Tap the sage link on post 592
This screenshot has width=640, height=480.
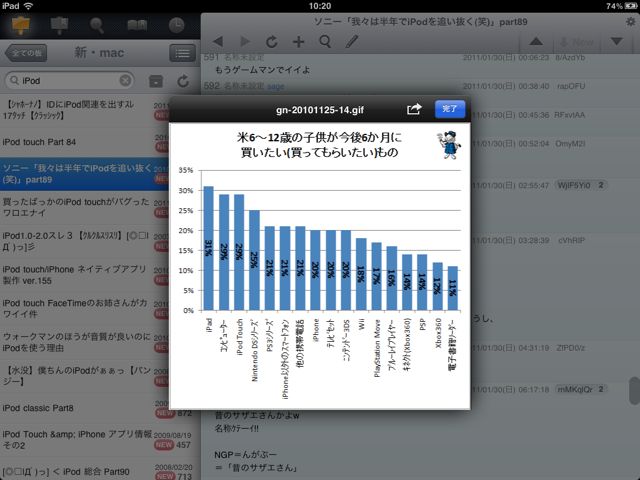276,86
